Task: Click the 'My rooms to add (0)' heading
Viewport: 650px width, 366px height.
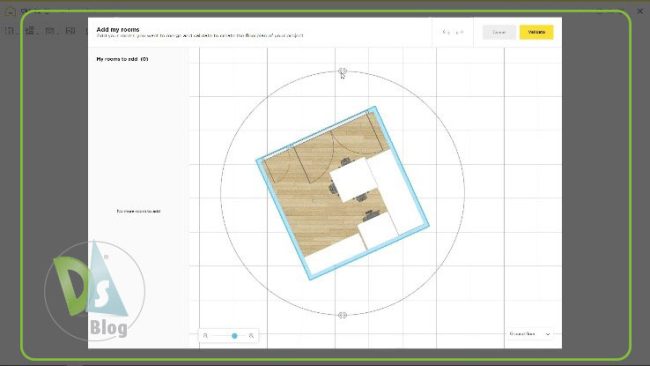Action: coord(122,59)
